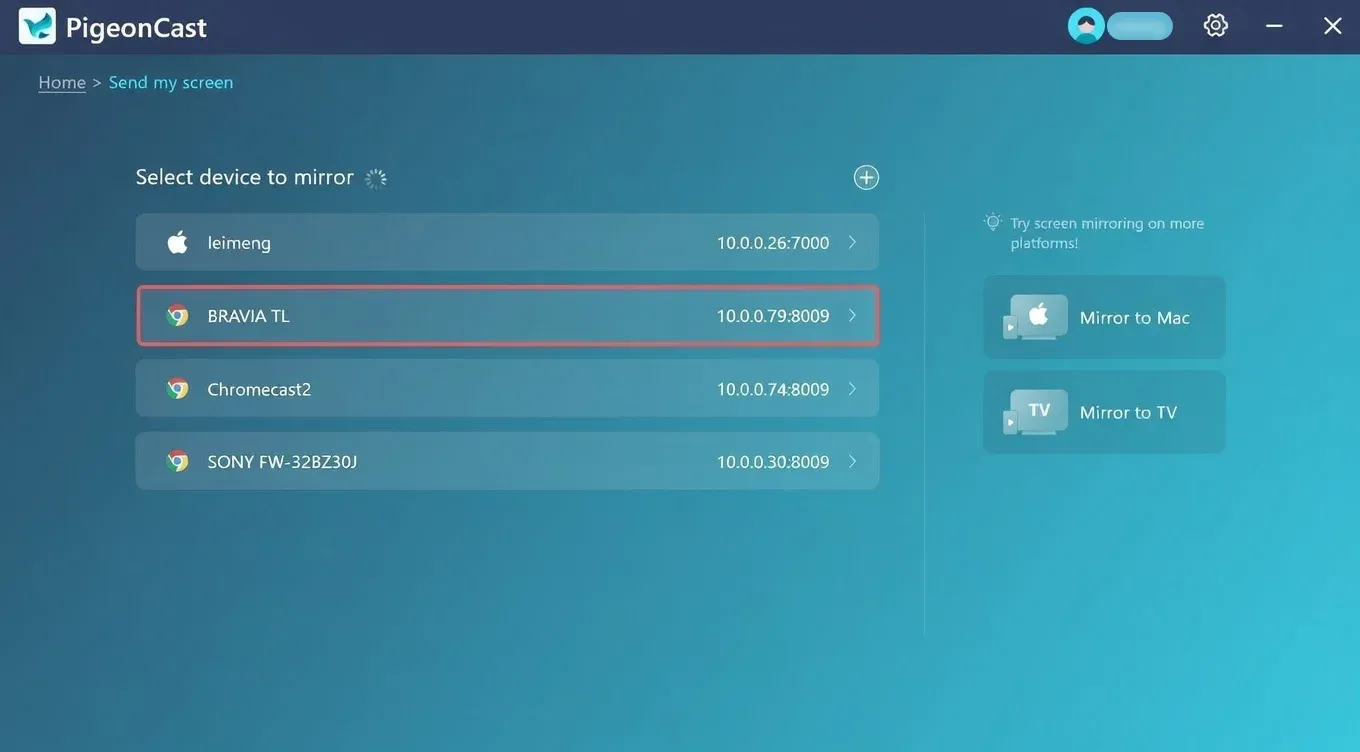
Task: Select the BRAVIA TL device name
Action: [249, 316]
